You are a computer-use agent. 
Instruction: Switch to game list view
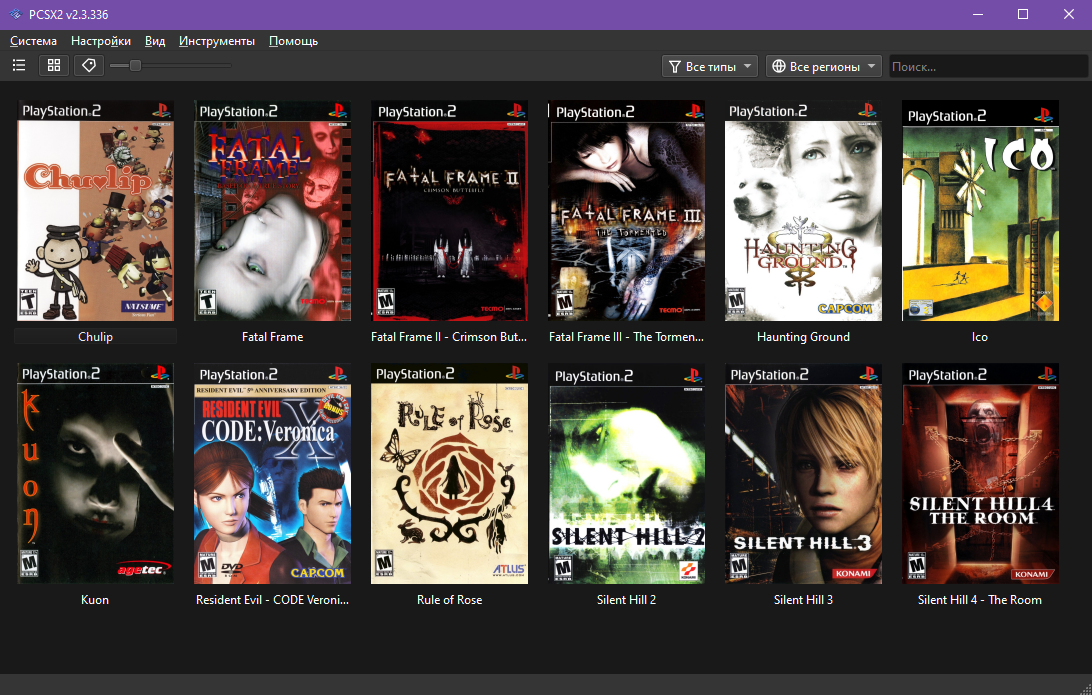click(20, 65)
